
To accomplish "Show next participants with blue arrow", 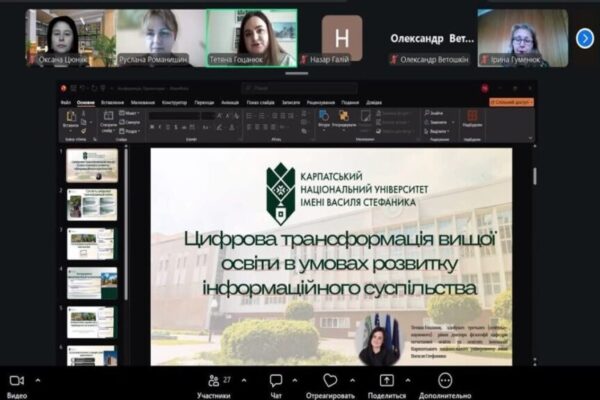I will pyautogui.click(x=585, y=38).
